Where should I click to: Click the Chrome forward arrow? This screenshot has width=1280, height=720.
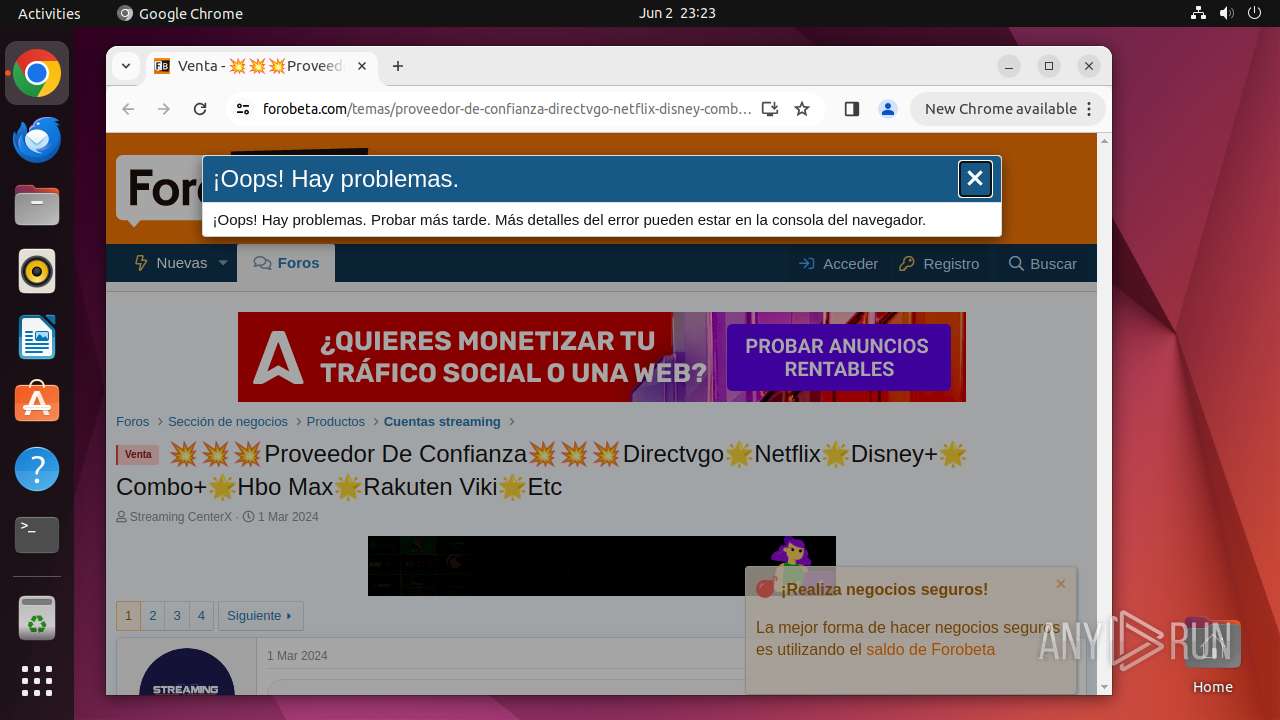(164, 109)
